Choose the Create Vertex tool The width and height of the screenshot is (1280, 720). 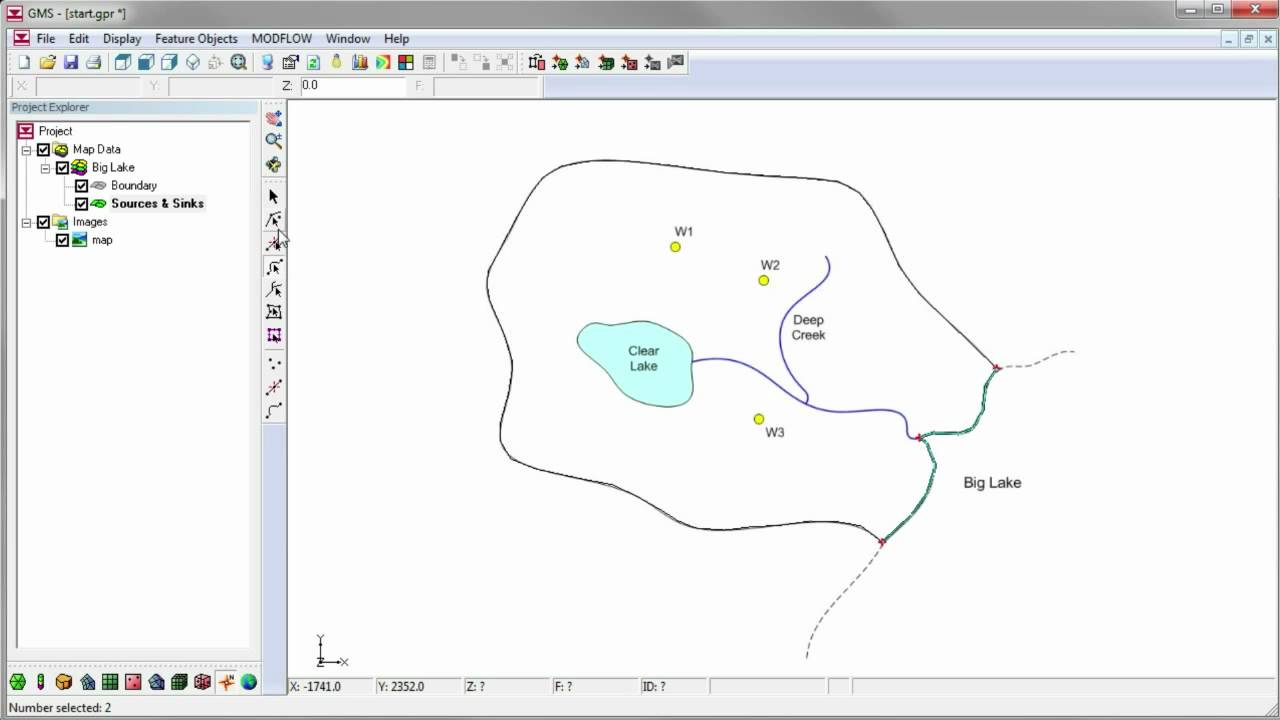tap(274, 387)
